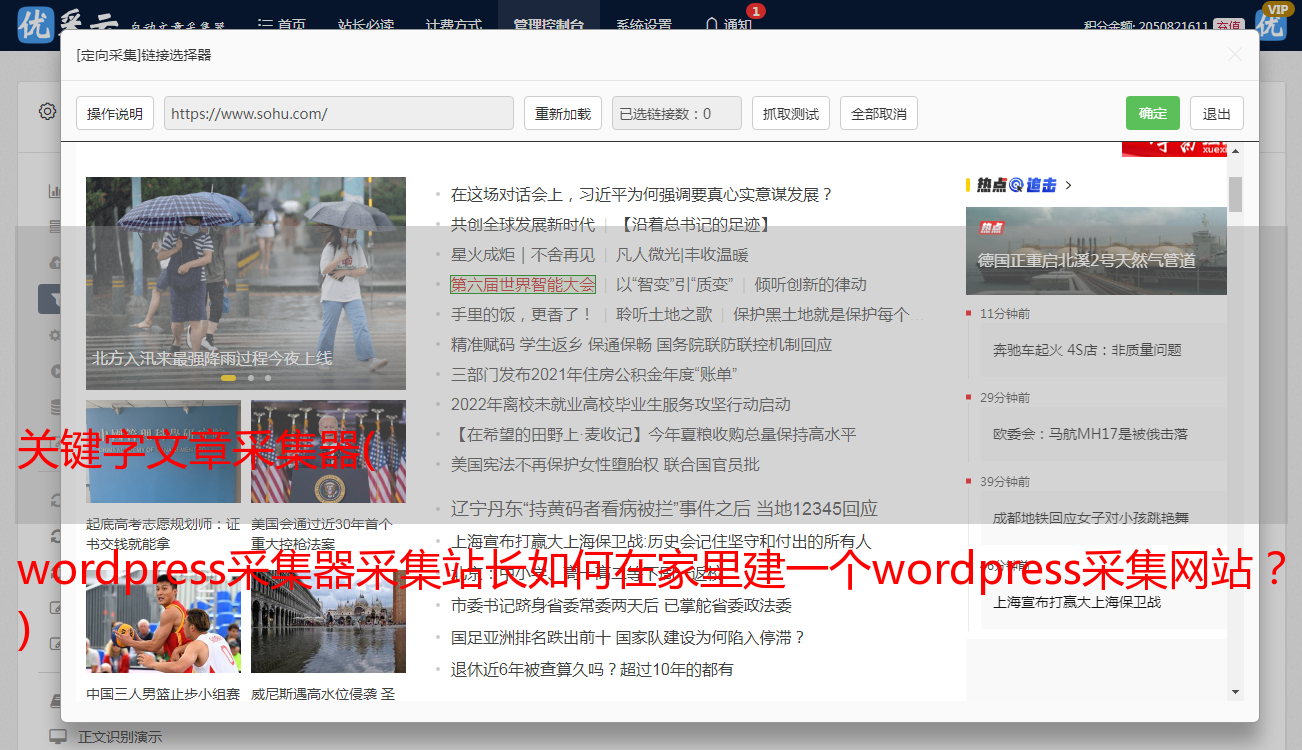Click the vertical scrollbar thumb in the preview
Image resolution: width=1302 pixels, height=750 pixels.
1235,194
